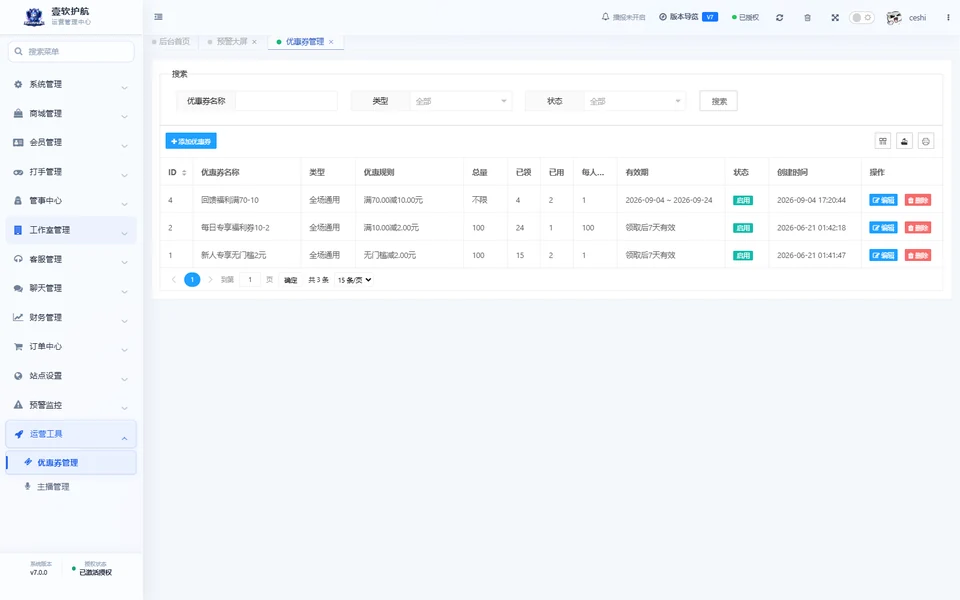Click the notification bell icon
This screenshot has height=600, width=960.
(x=606, y=17)
